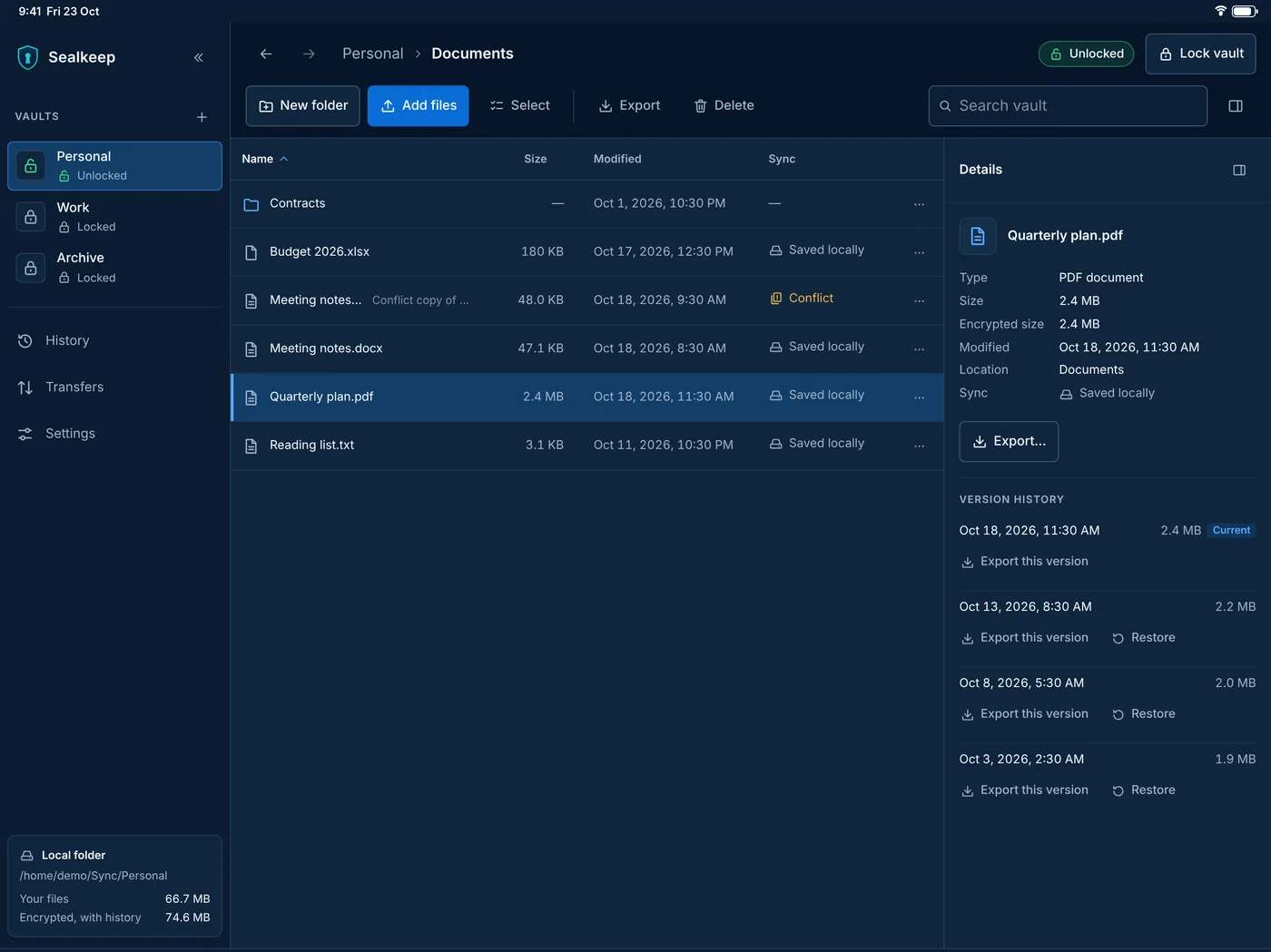Click the Export... button in Details
Screen dimensions: 1271x952
tap(1009, 442)
